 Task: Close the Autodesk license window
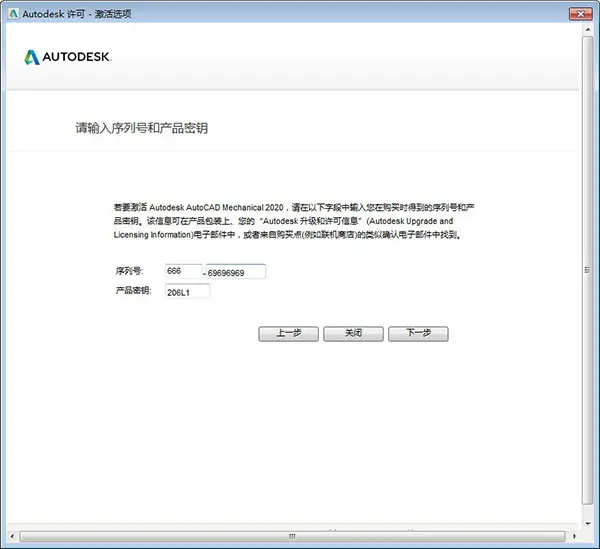[x=580, y=14]
